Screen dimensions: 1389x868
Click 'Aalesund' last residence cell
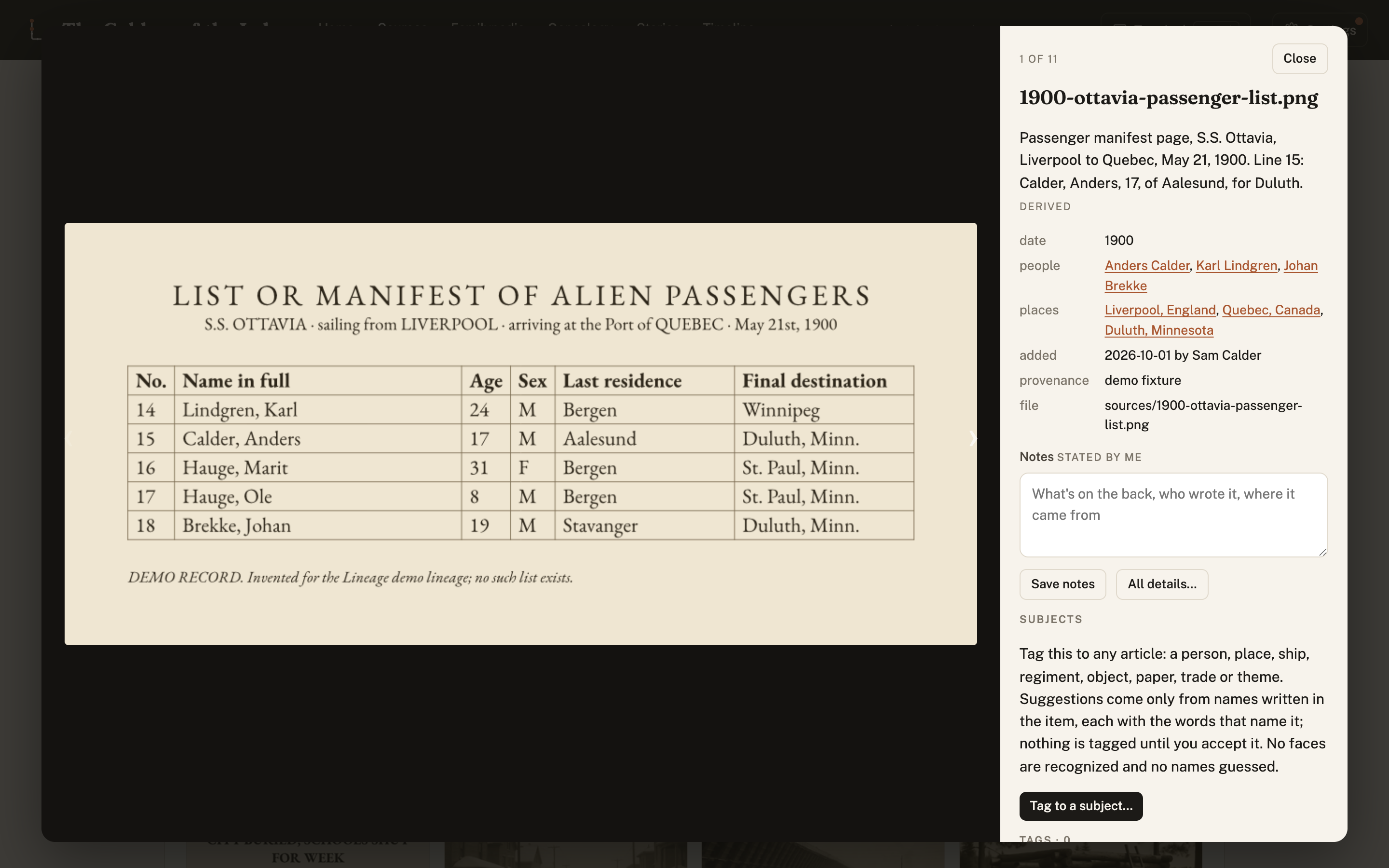pyautogui.click(x=599, y=439)
